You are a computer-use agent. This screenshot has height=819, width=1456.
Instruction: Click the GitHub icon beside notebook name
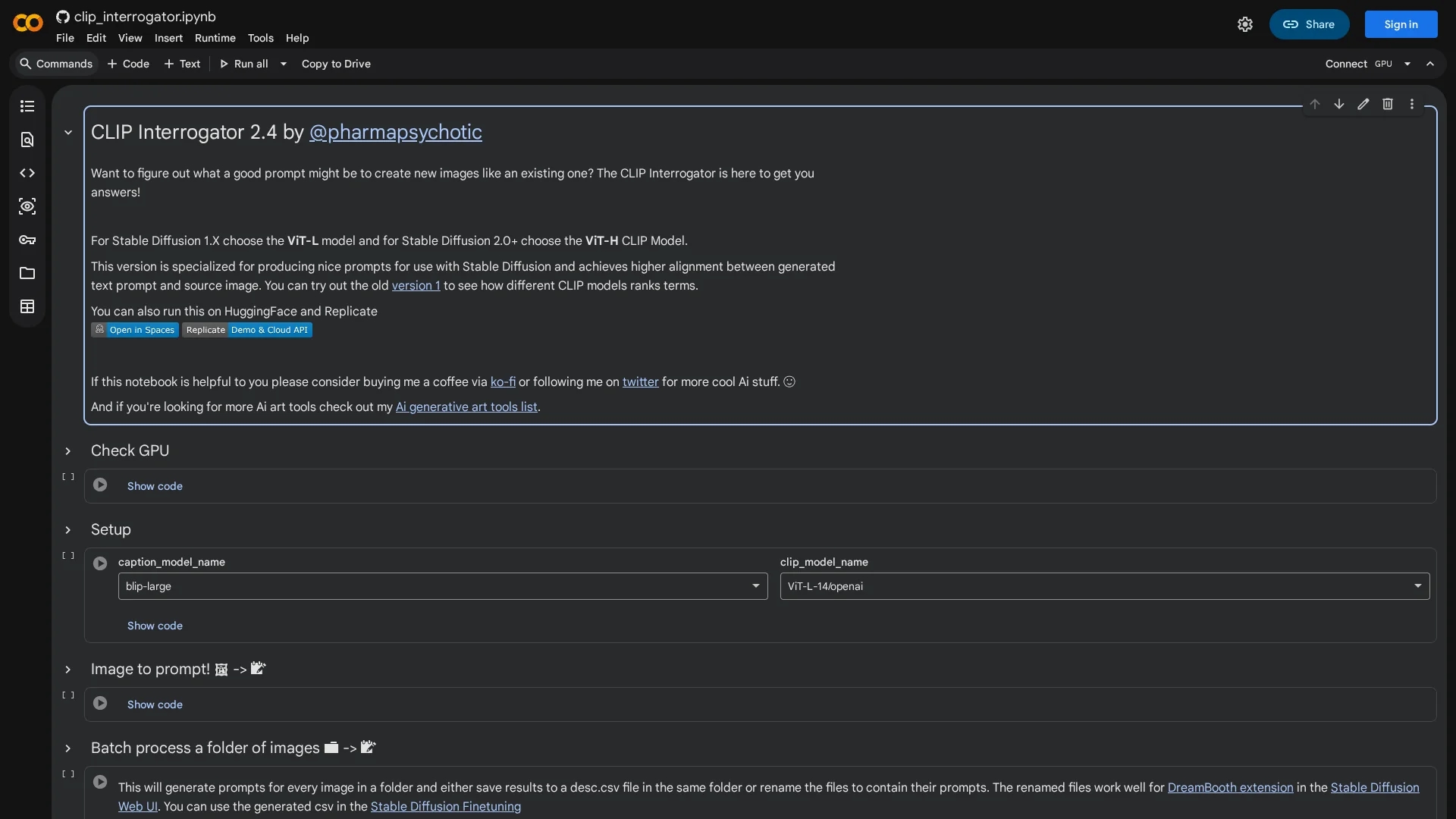coord(63,17)
